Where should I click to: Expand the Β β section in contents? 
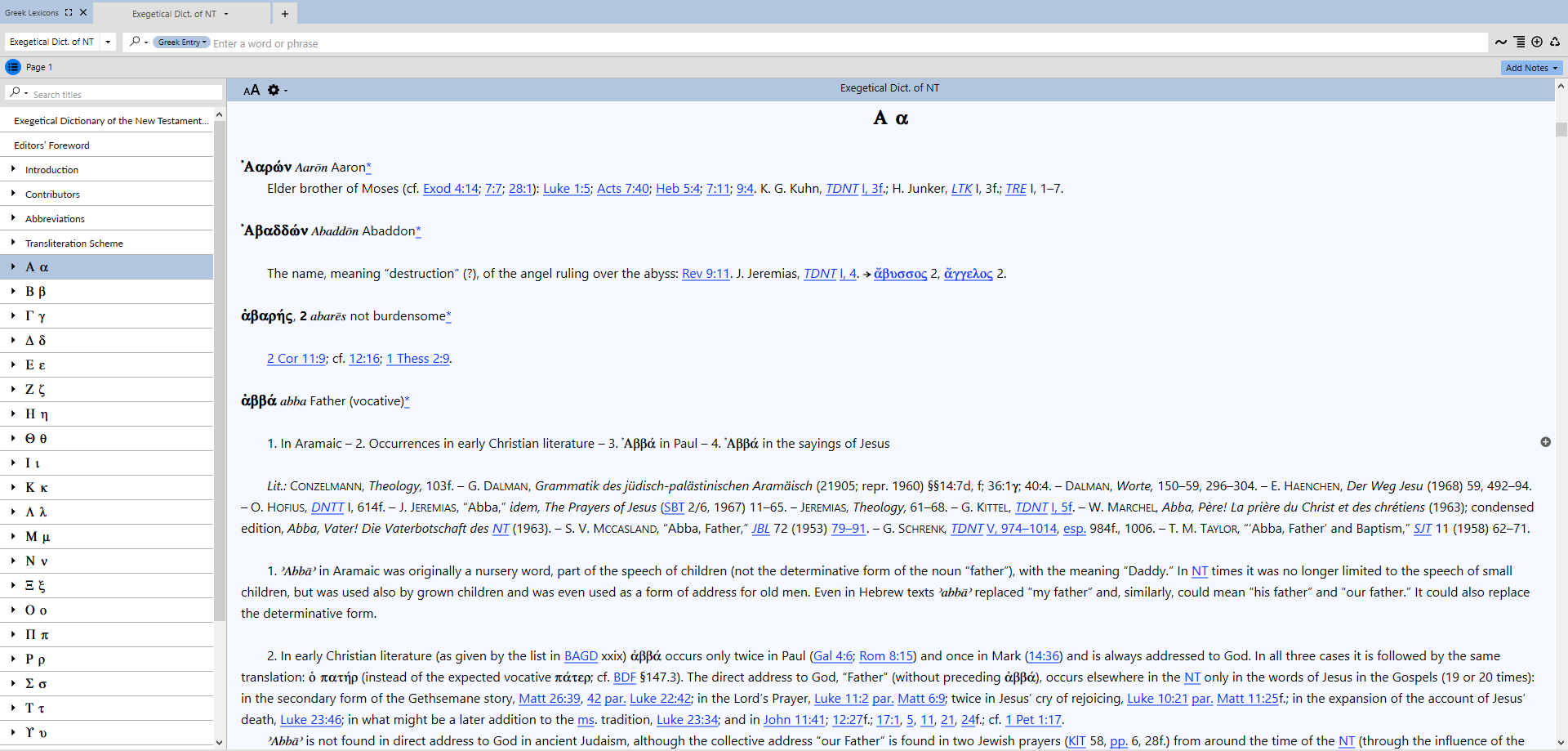[13, 291]
